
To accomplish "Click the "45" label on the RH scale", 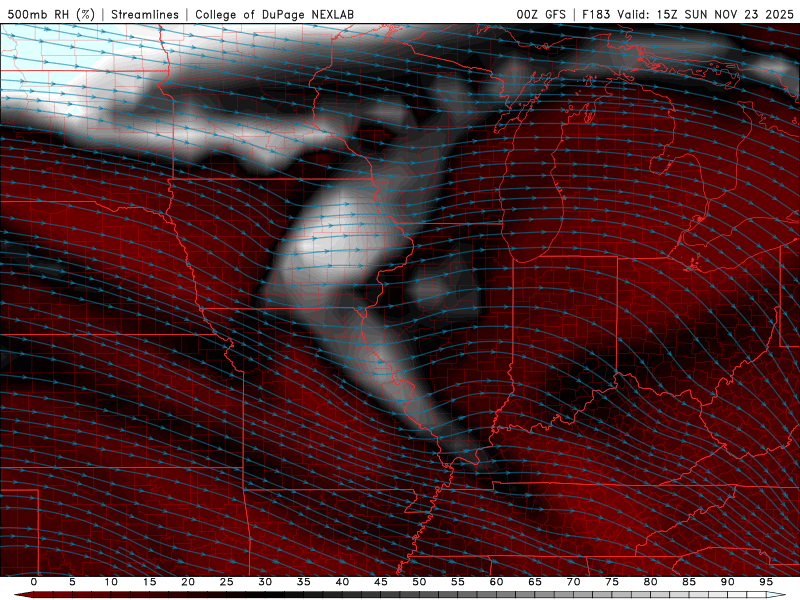I will pyautogui.click(x=381, y=582).
